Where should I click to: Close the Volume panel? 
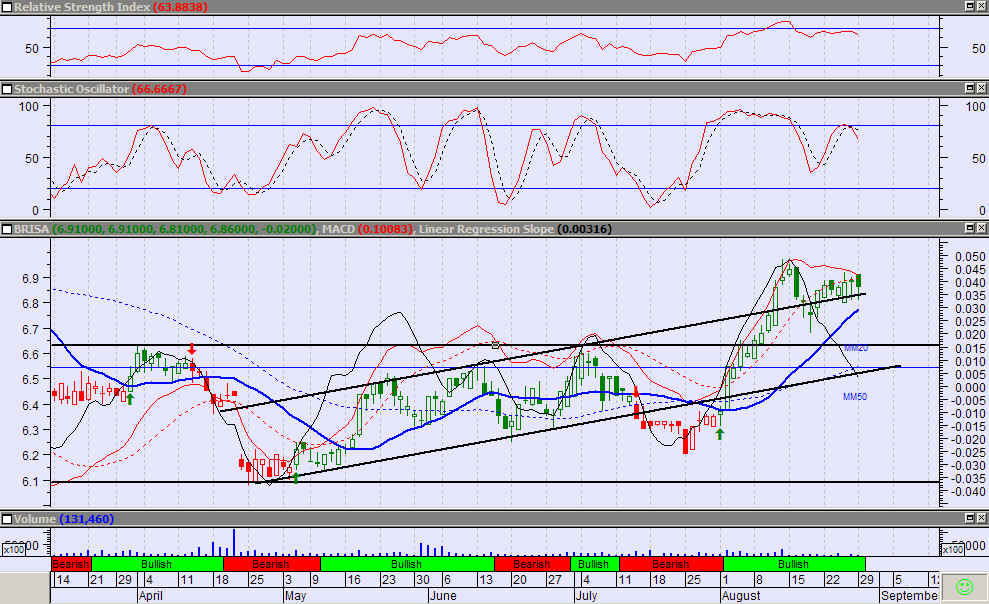point(981,519)
